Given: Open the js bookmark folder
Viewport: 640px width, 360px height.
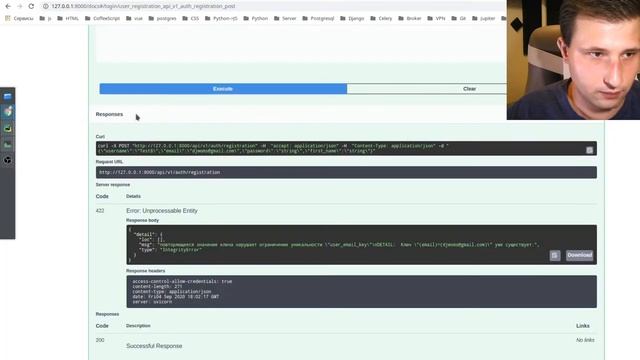Looking at the screenshot, I should (x=46, y=18).
